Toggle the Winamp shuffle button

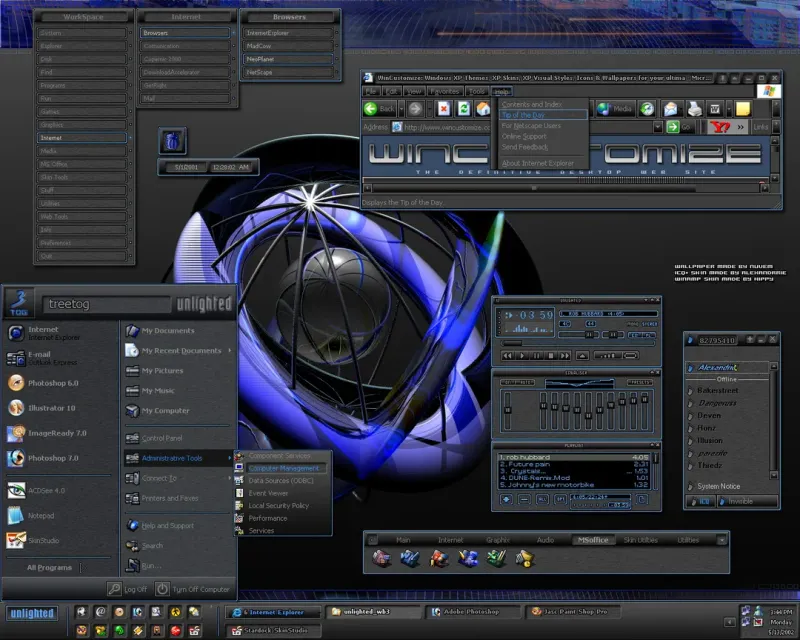pos(606,355)
